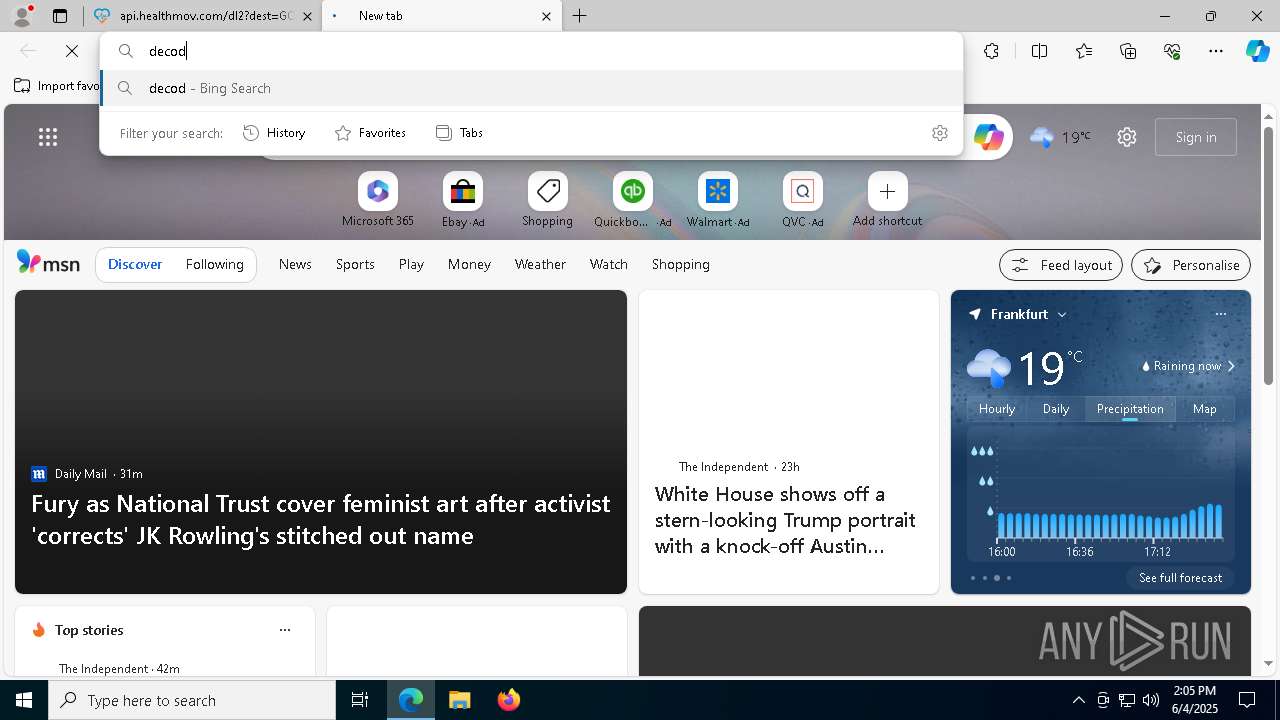Stop loading the page
The image size is (1280, 720).
click(x=72, y=51)
